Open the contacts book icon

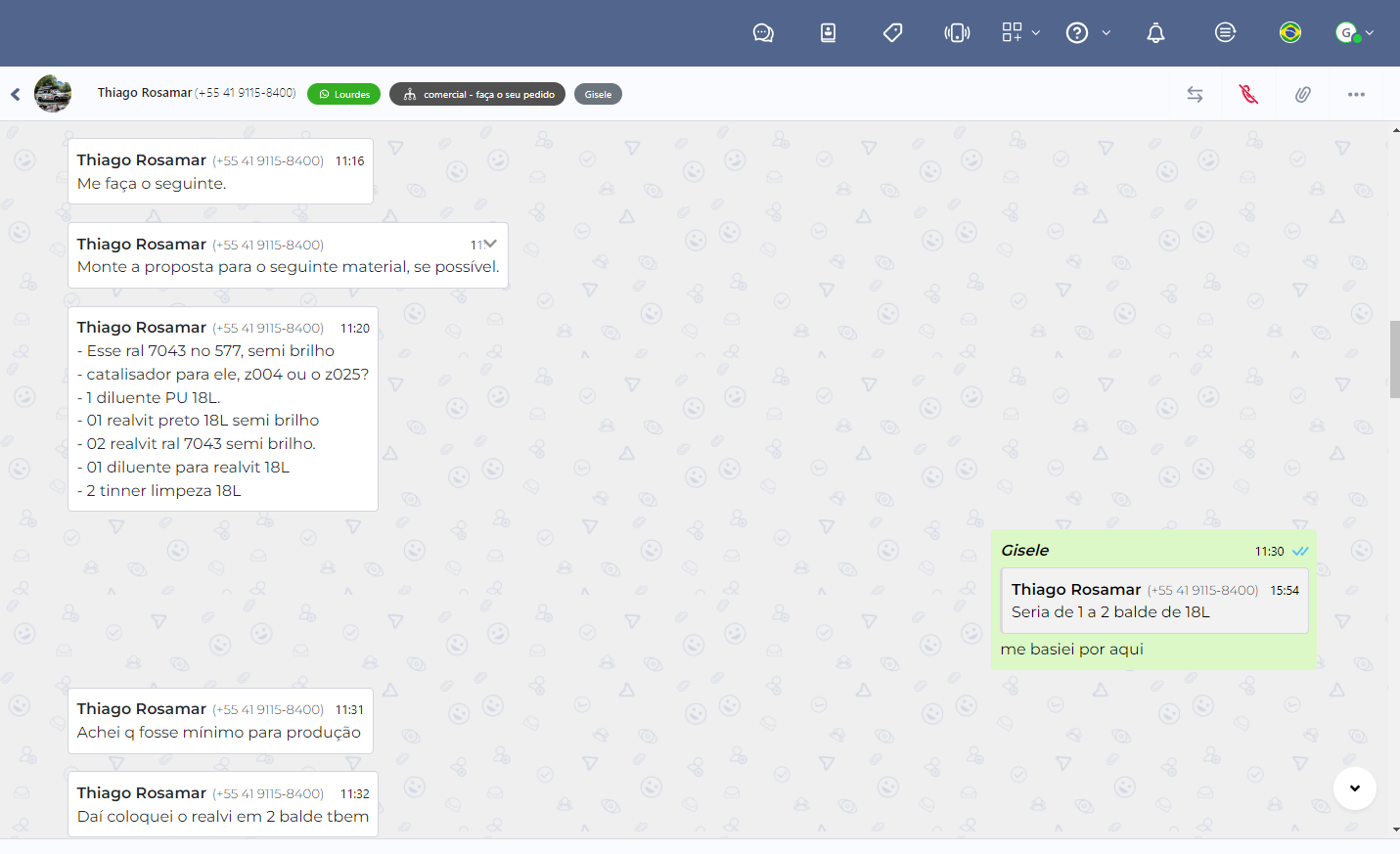pyautogui.click(x=828, y=33)
